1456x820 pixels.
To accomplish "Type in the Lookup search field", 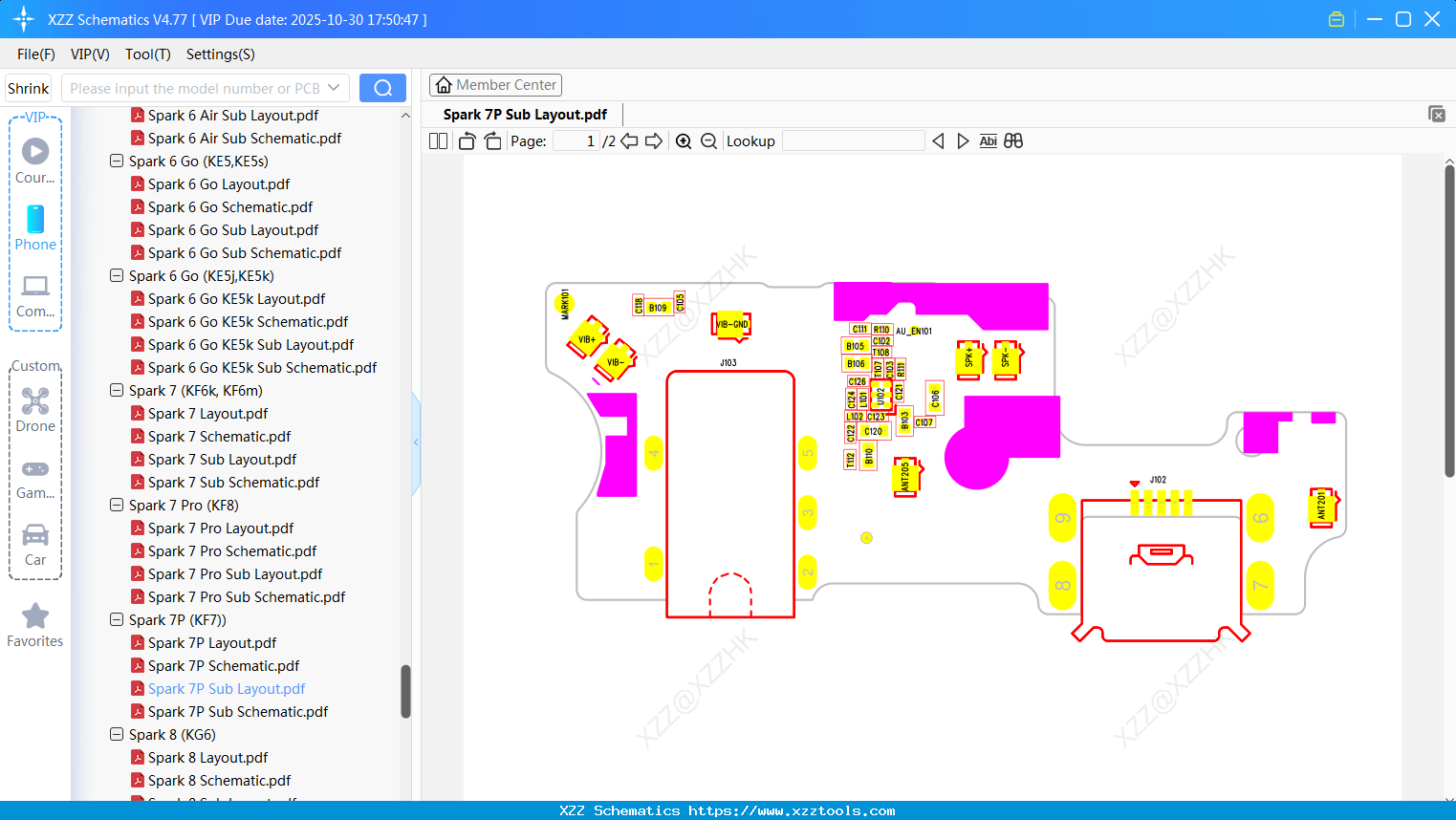I will point(852,140).
